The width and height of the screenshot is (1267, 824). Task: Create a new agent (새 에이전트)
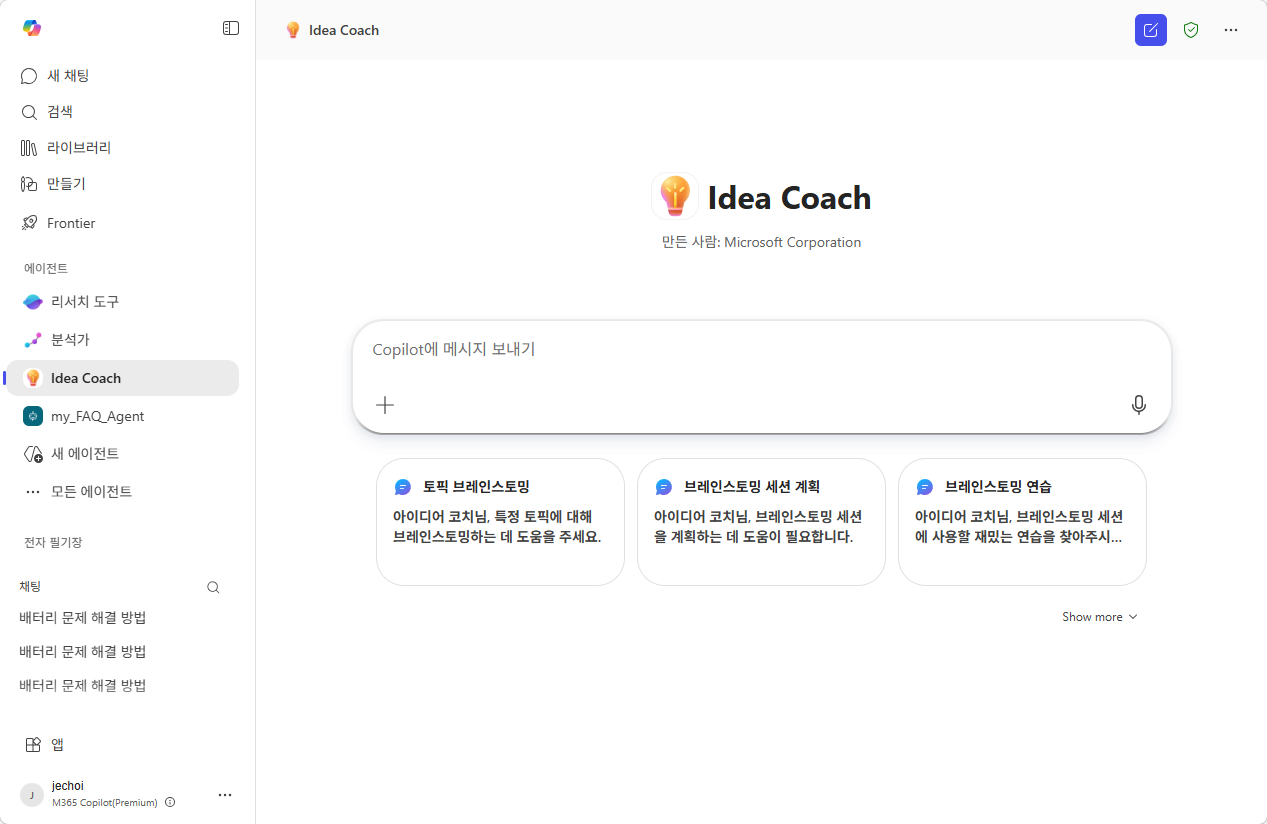(123, 454)
